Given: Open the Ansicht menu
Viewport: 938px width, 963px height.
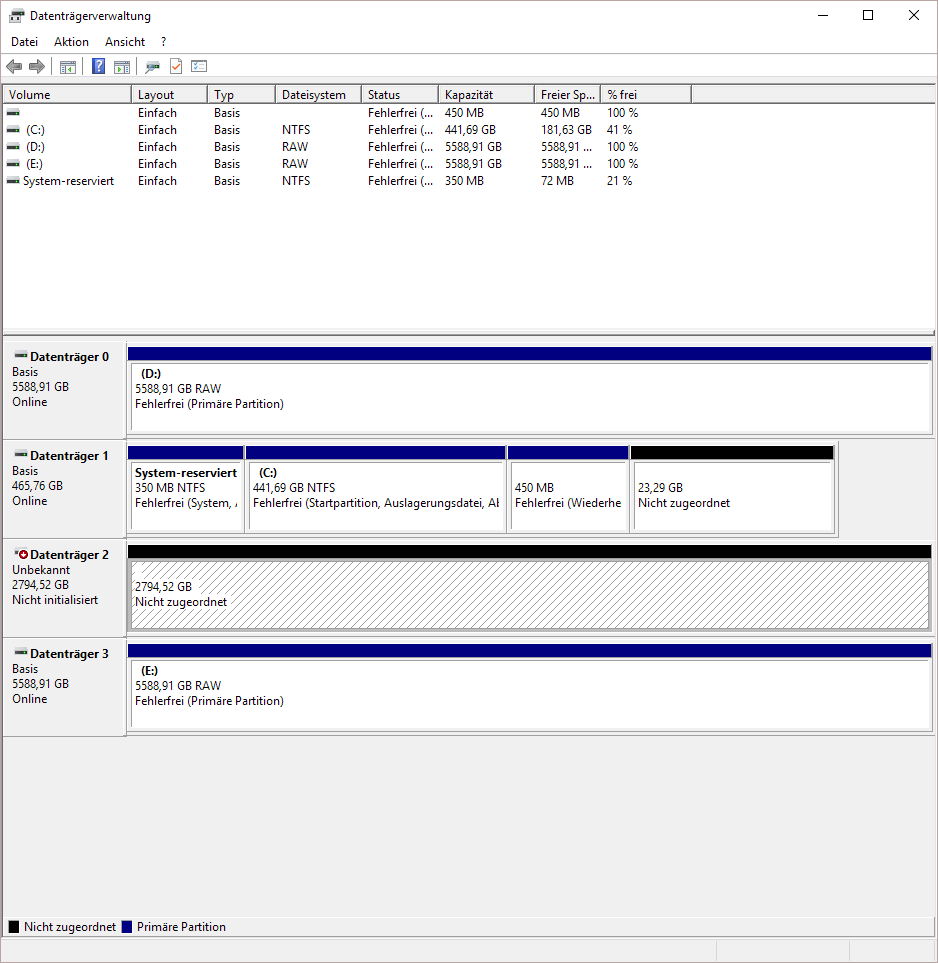Looking at the screenshot, I should pos(125,42).
